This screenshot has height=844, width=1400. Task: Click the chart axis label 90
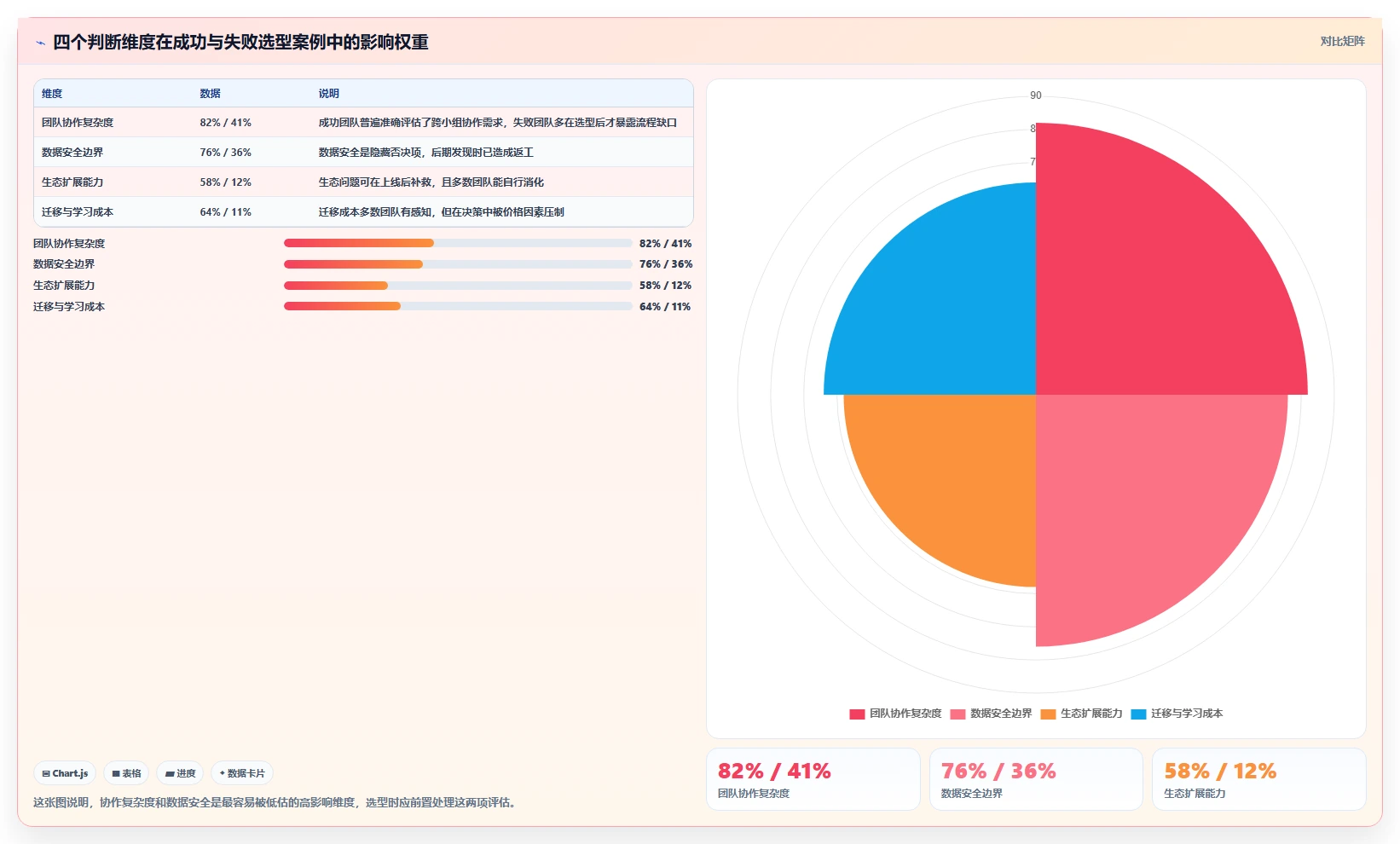click(x=1036, y=95)
